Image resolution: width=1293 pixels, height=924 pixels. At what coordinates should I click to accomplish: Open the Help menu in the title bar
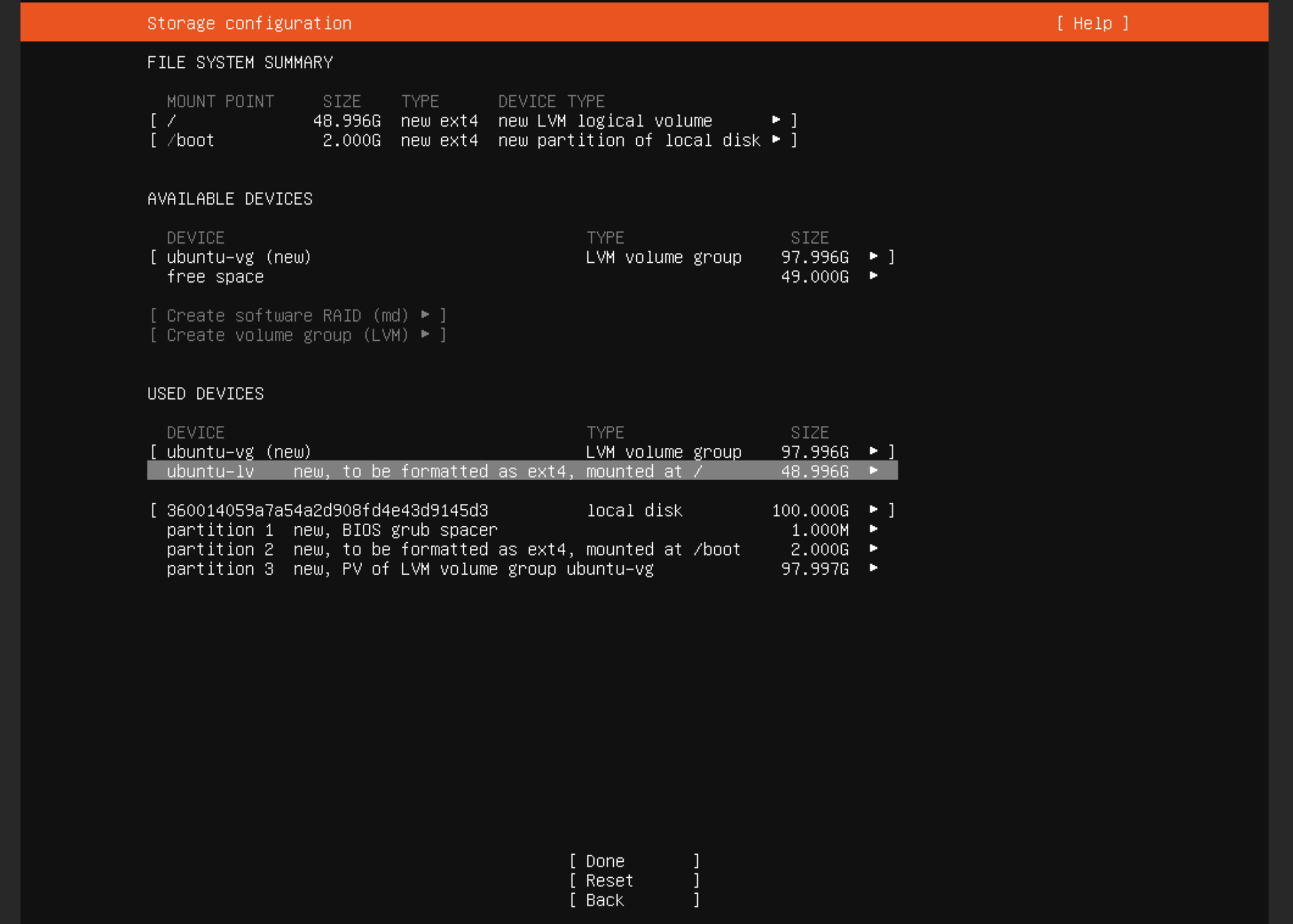(x=1092, y=23)
